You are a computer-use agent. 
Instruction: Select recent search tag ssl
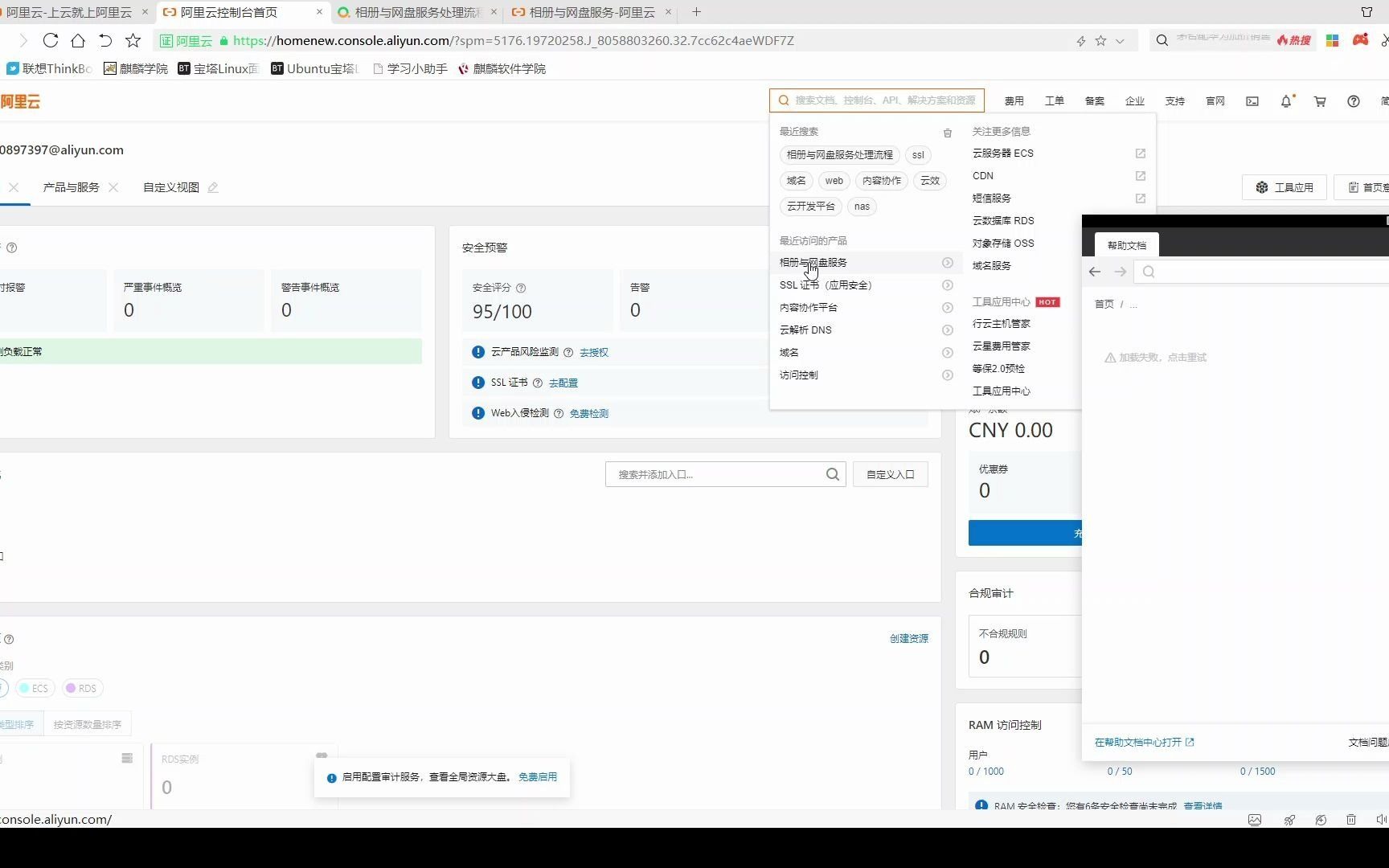(x=918, y=155)
